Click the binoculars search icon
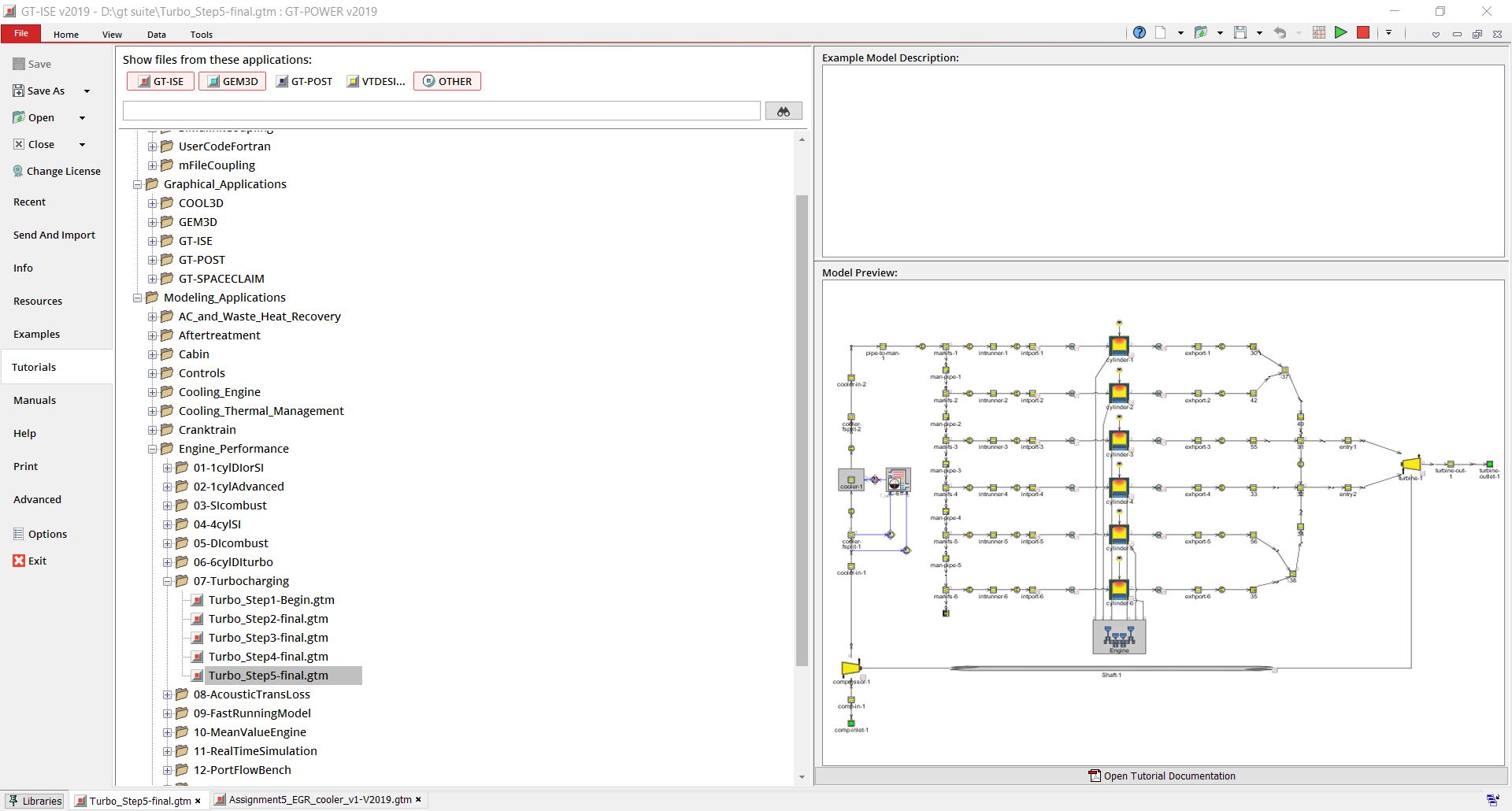 (784, 110)
